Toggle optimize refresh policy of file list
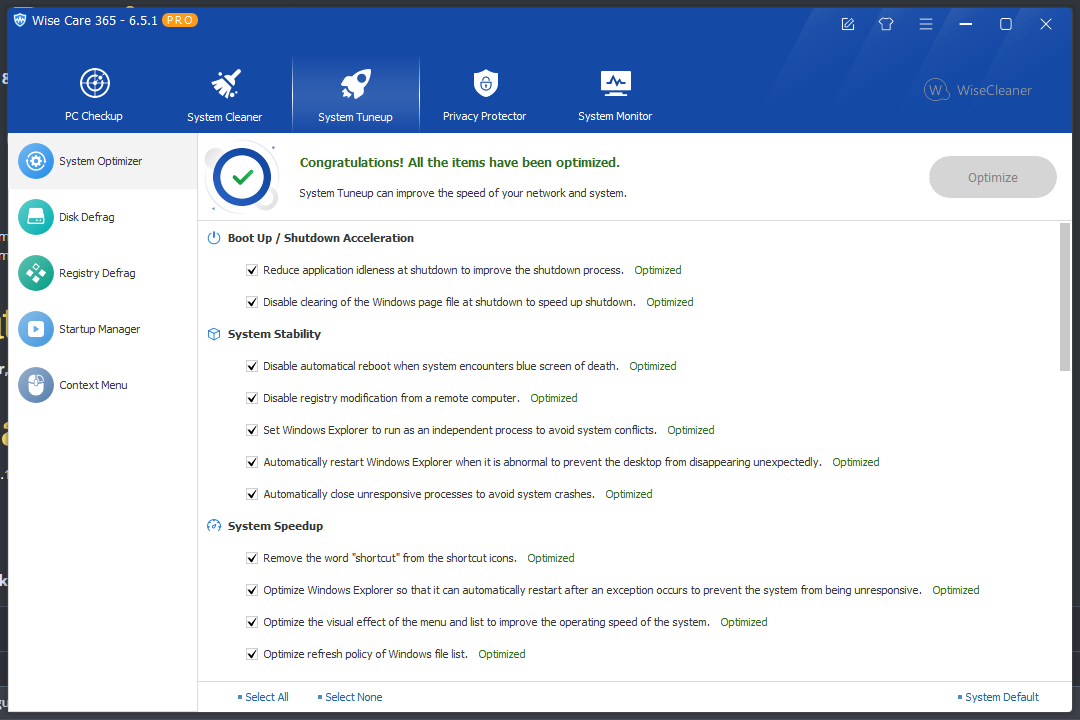 252,654
